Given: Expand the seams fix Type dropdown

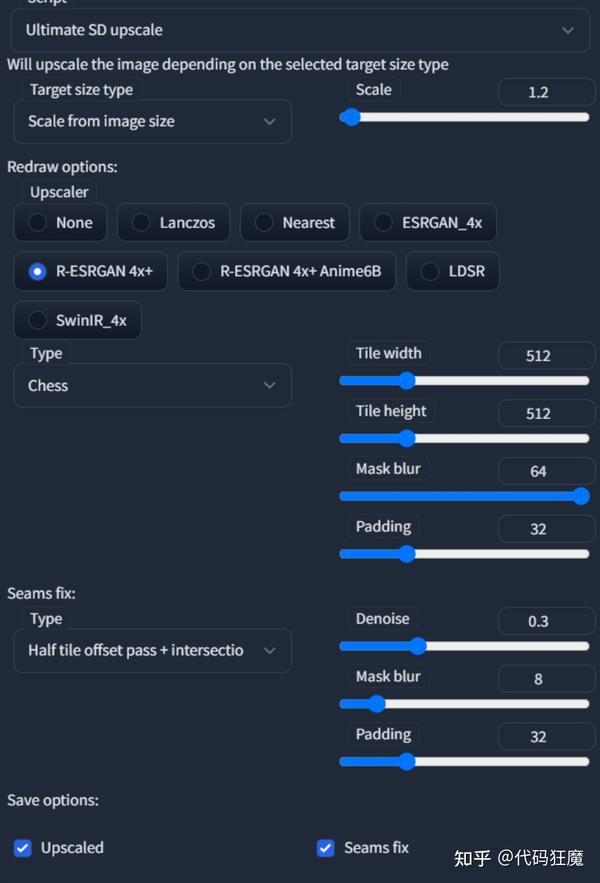Looking at the screenshot, I should pyautogui.click(x=153, y=650).
